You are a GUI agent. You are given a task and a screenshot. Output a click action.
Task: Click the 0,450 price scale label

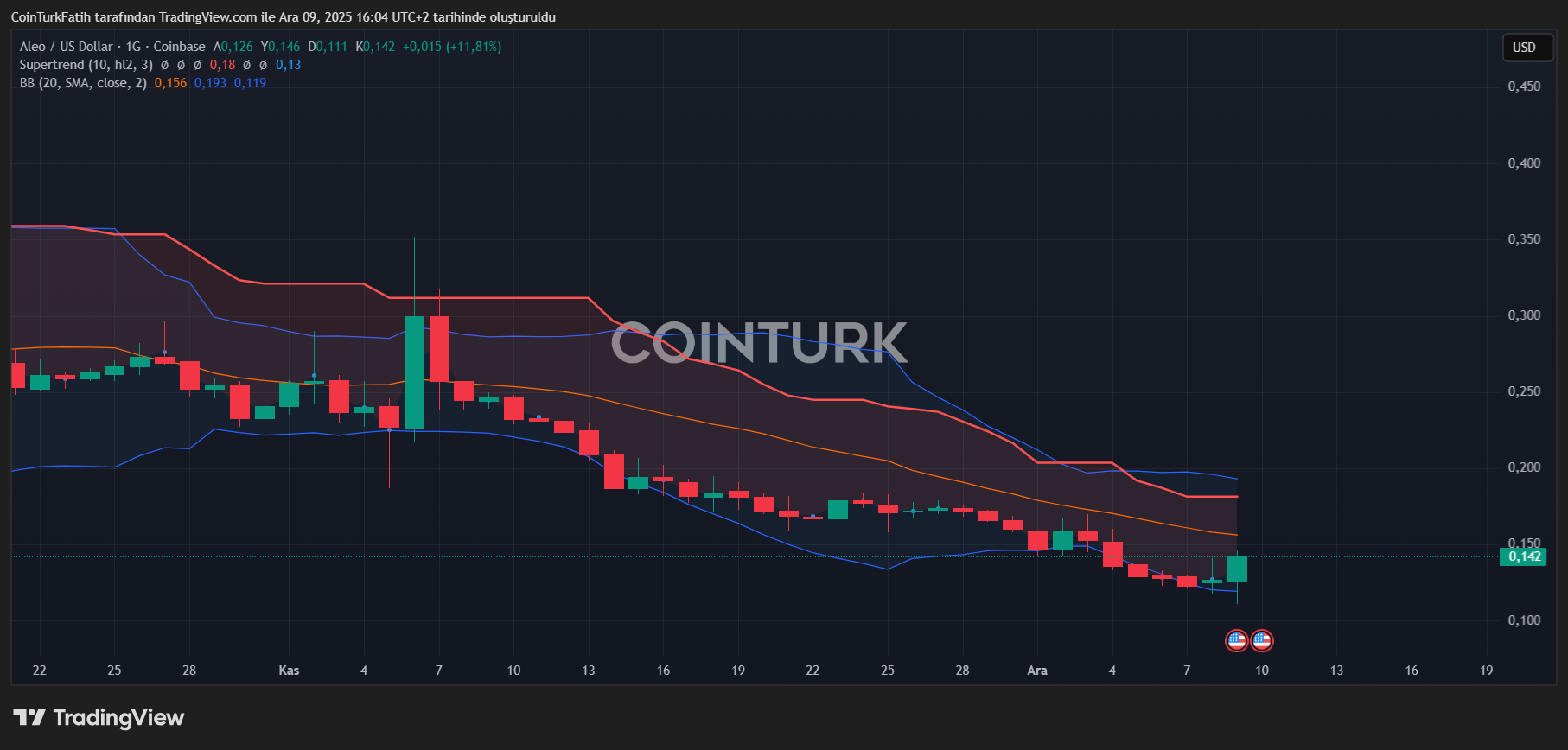(1524, 86)
